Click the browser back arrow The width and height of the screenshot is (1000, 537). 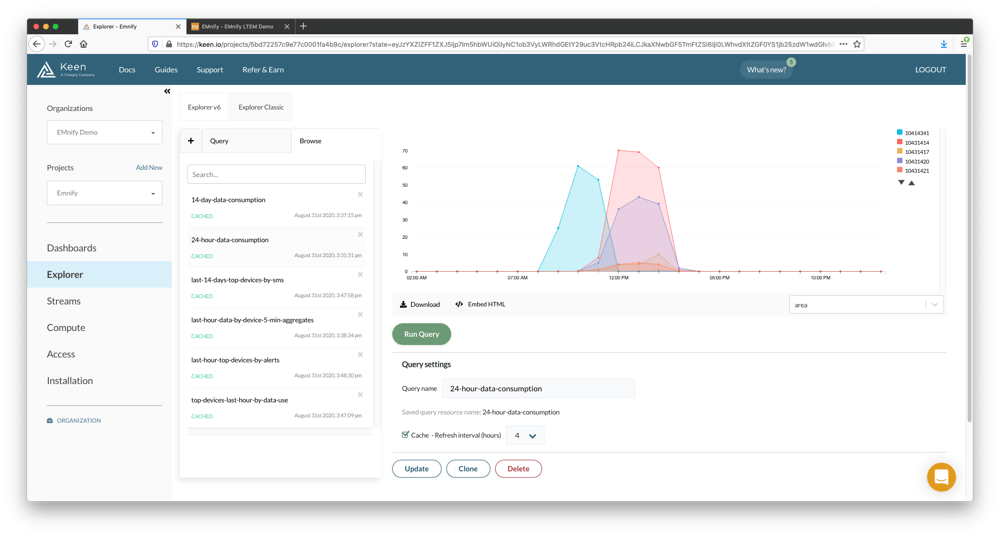click(37, 44)
